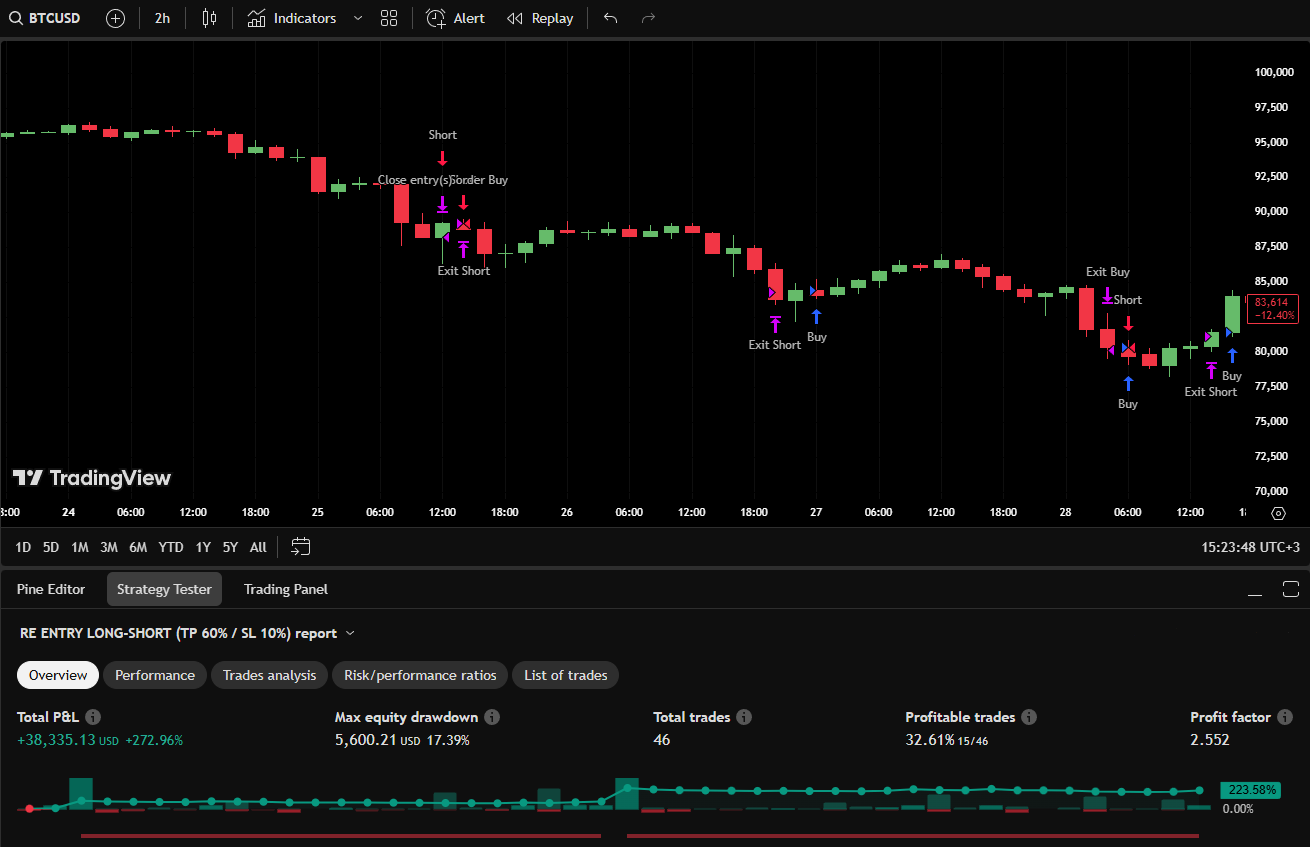Start bar Replay mode

point(540,18)
